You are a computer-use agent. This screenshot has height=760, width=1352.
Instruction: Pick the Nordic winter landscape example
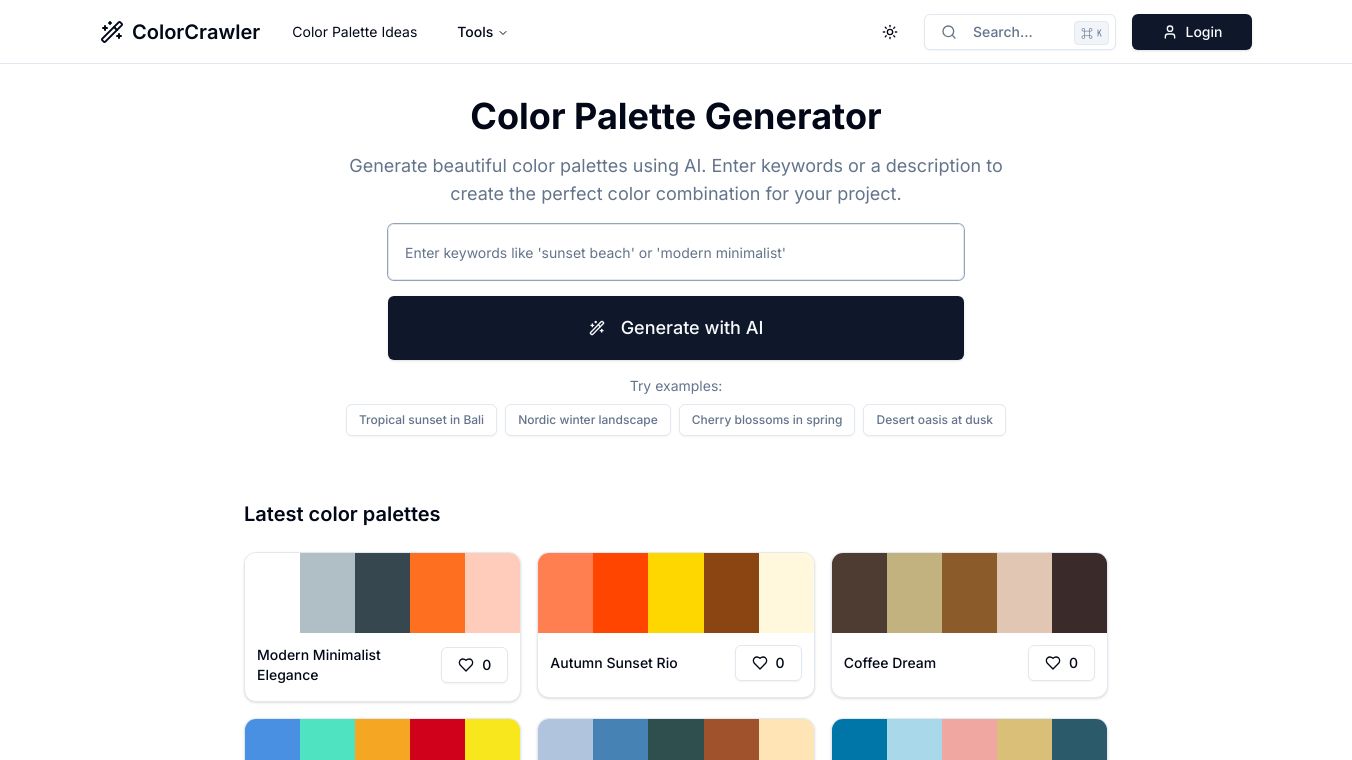click(588, 420)
